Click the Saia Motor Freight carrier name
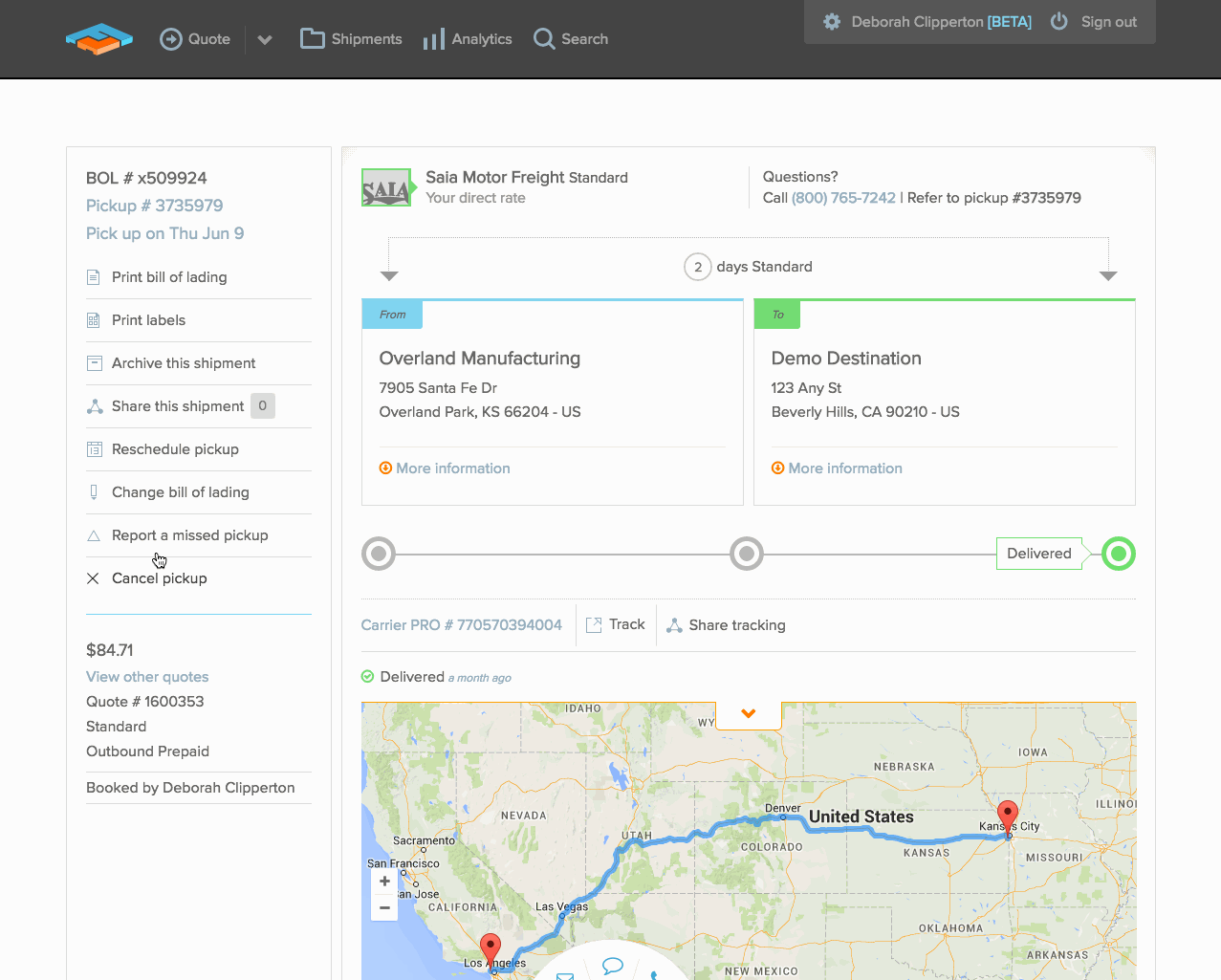This screenshot has height=980, width=1221. (x=495, y=177)
